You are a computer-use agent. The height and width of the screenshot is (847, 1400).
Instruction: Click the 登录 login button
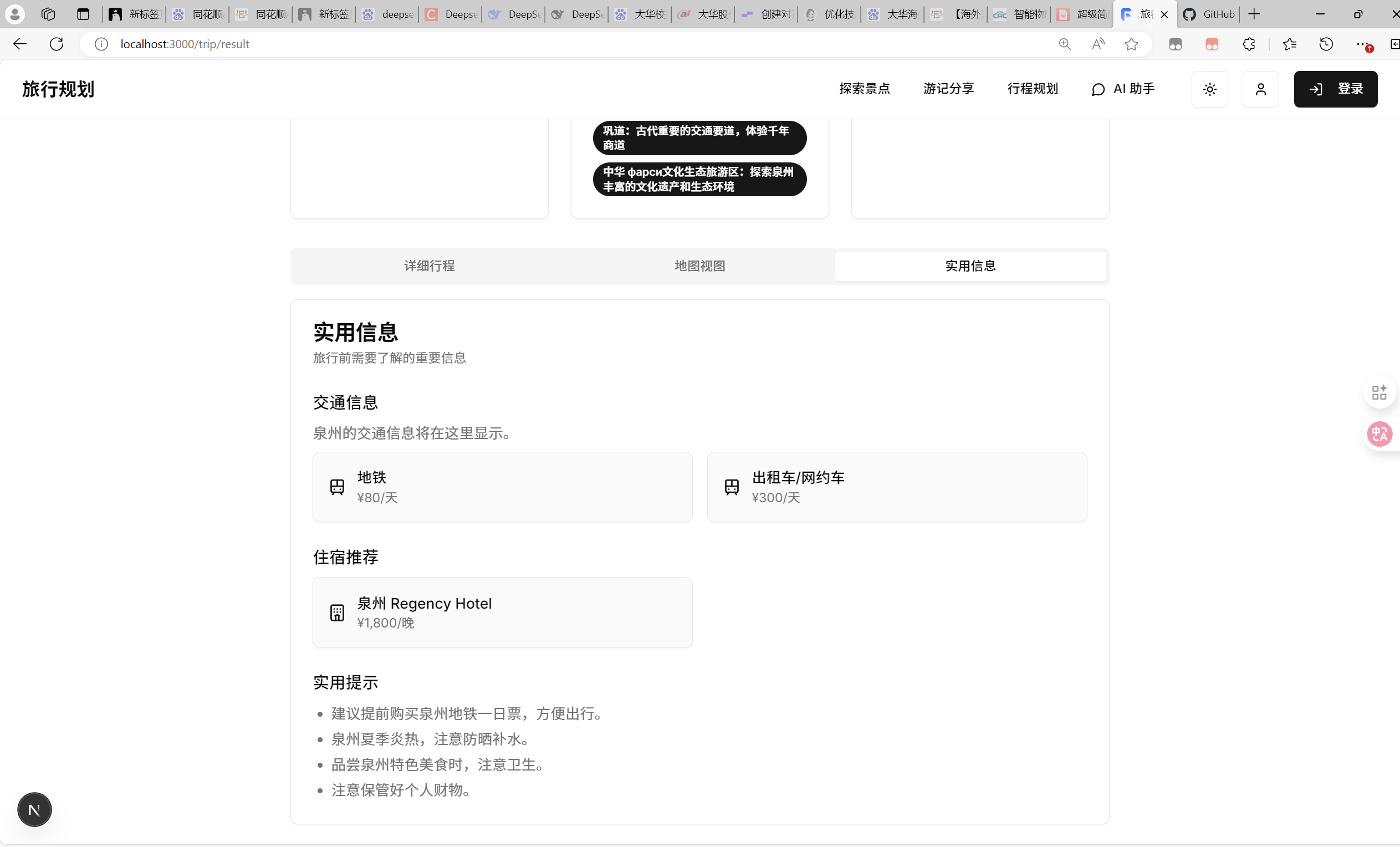[1335, 89]
